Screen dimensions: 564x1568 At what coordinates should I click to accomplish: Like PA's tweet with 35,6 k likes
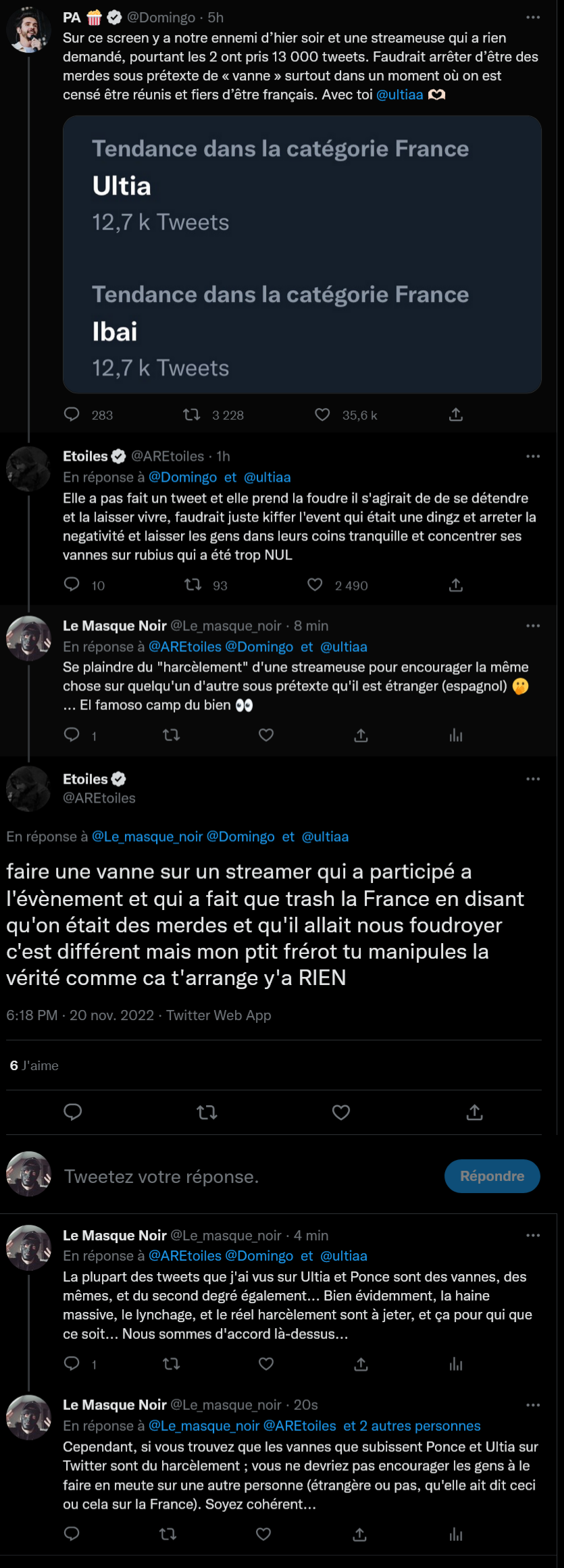(x=323, y=414)
